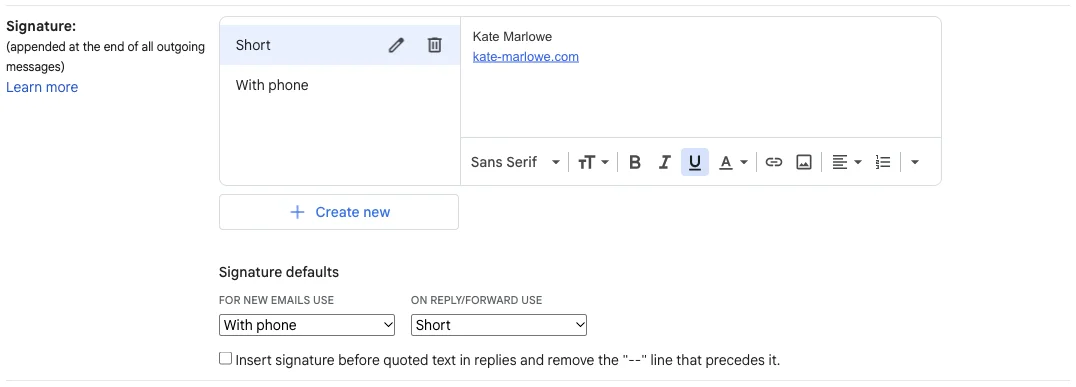Select the With phone signature
Image resolution: width=1076 pixels, height=387 pixels.
coord(340,85)
